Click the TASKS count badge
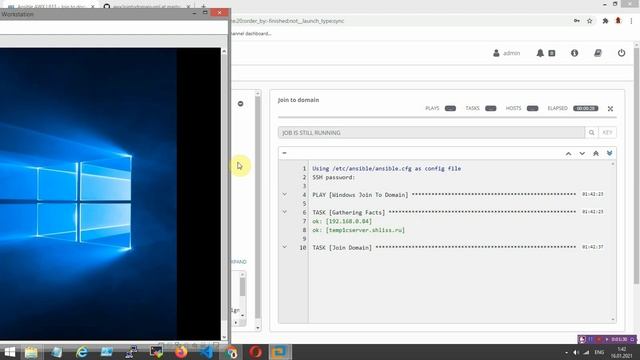This screenshot has height=360, width=640. point(491,109)
